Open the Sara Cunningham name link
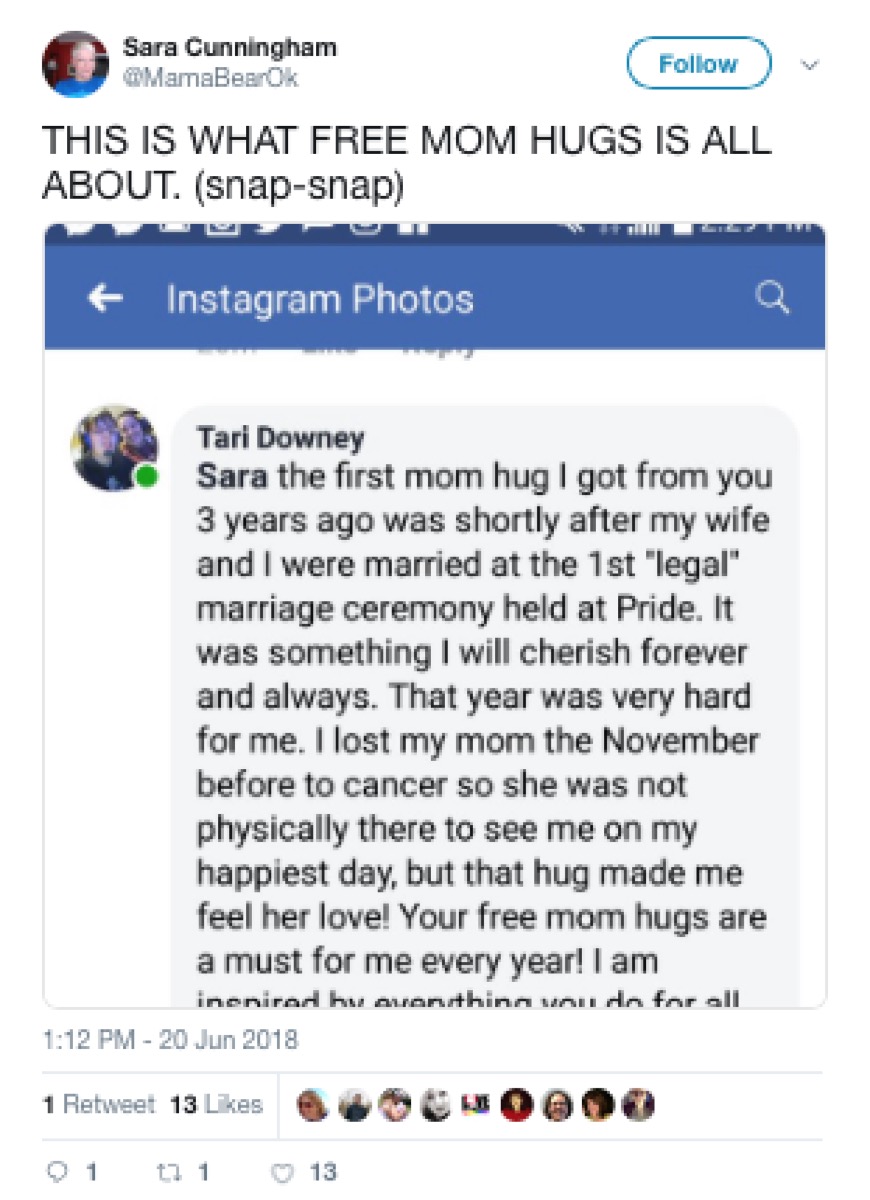870x1200 pixels. [x=229, y=47]
